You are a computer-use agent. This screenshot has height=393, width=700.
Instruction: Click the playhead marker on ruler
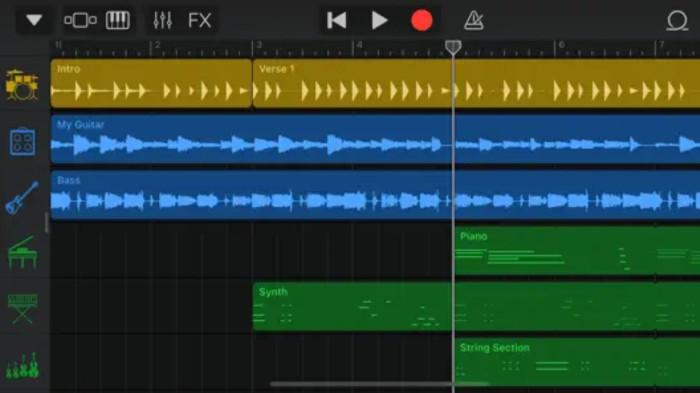click(453, 47)
